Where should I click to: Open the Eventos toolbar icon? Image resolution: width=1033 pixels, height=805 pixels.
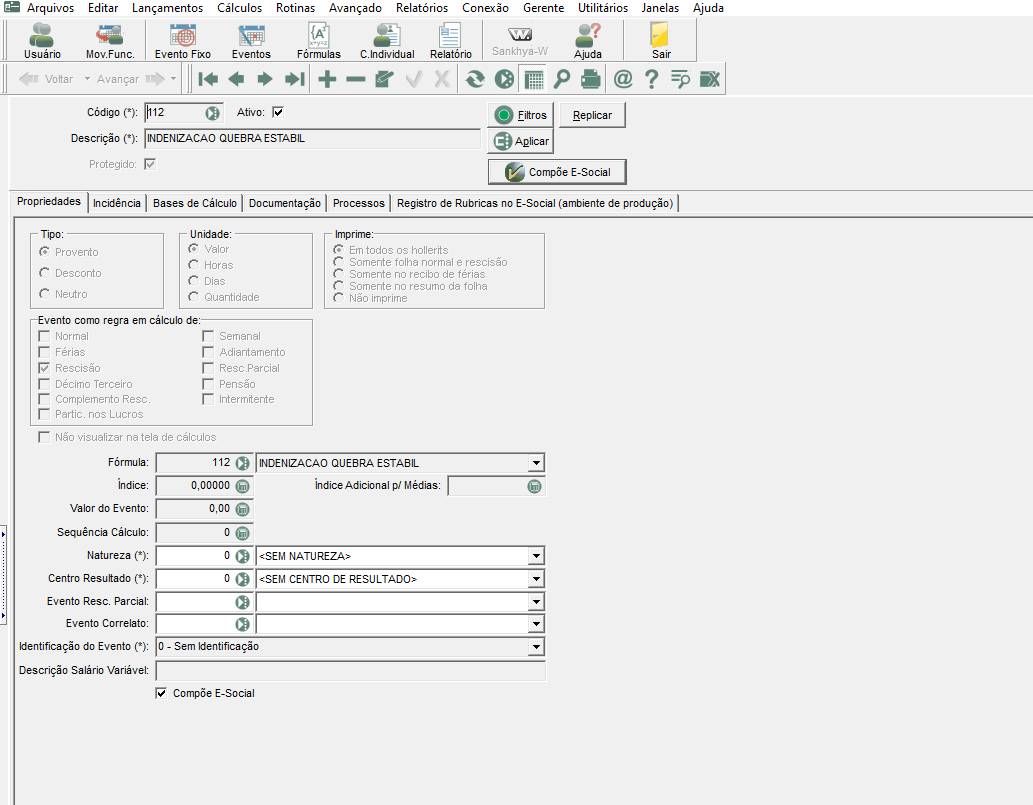[x=251, y=41]
